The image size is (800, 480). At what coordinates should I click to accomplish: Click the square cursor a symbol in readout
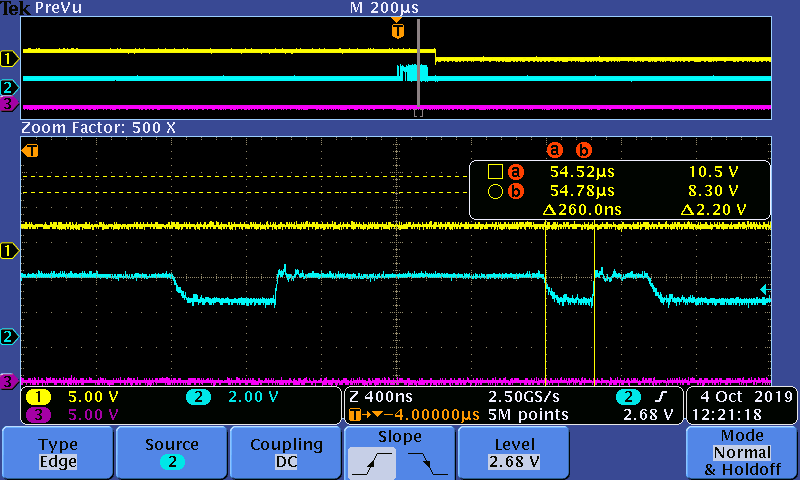[495, 172]
